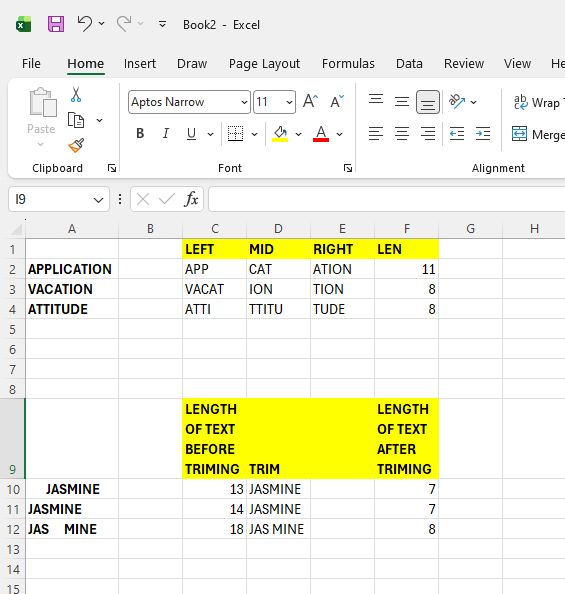The image size is (565, 594).
Task: Apply yellow fill color with paint bucket
Action: [x=280, y=134]
